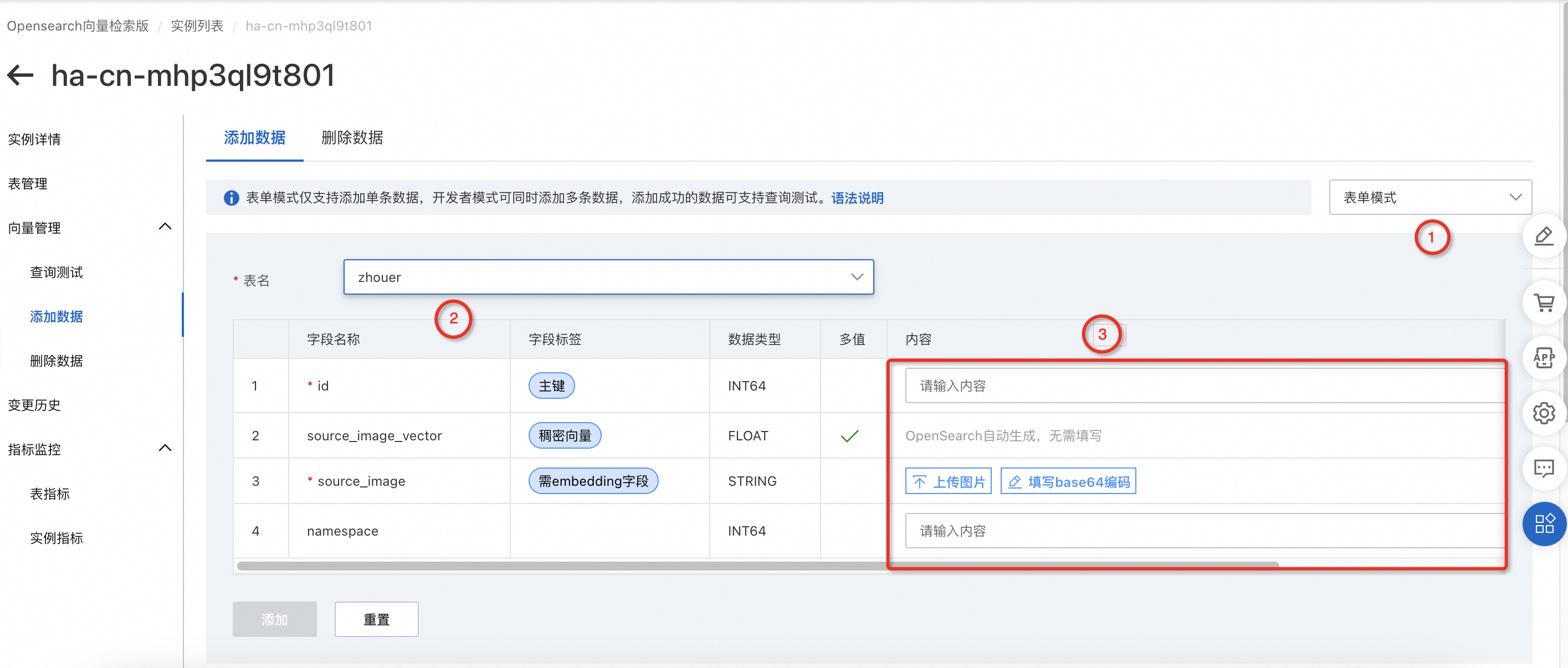Click the multi-value checkmark for source_image_vector
The height and width of the screenshot is (668, 1568).
pos(850,435)
